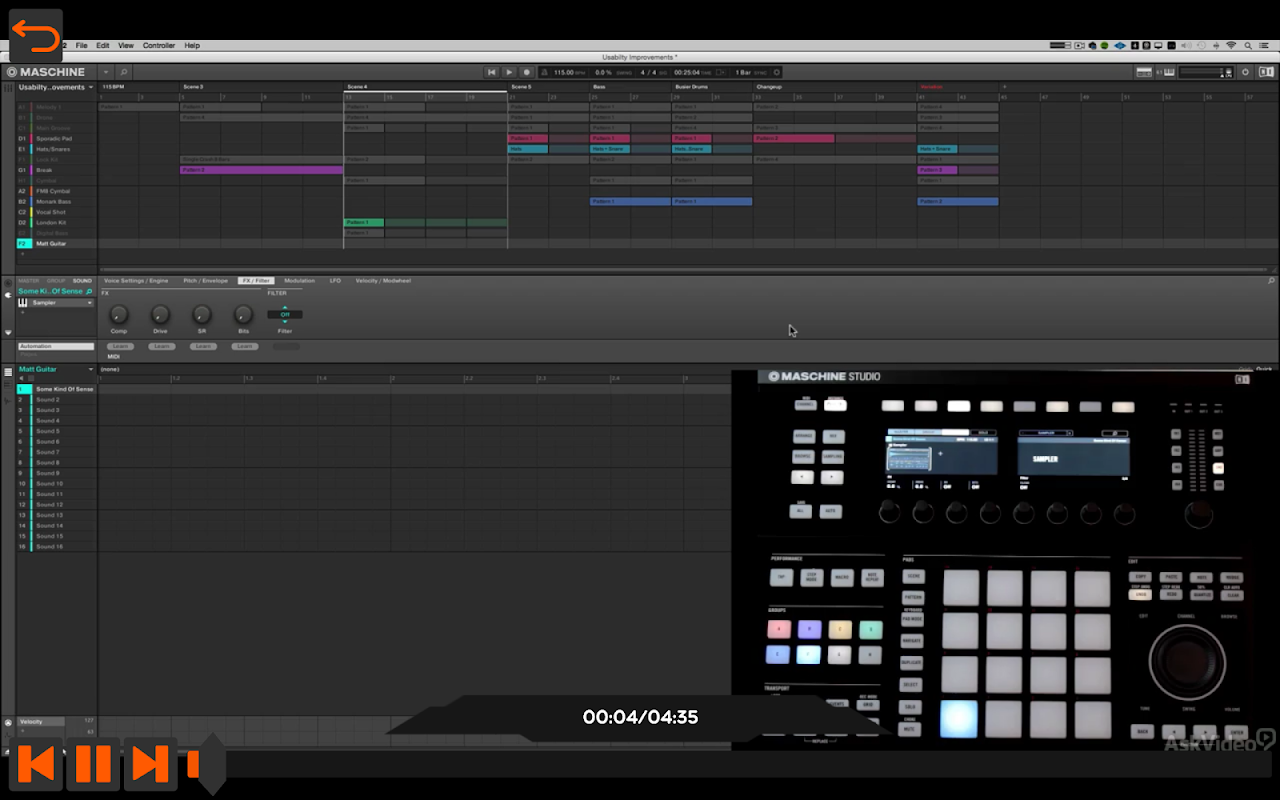Select the Hats/Snares group E1
Viewport: 1280px width, 800px height.
point(57,149)
